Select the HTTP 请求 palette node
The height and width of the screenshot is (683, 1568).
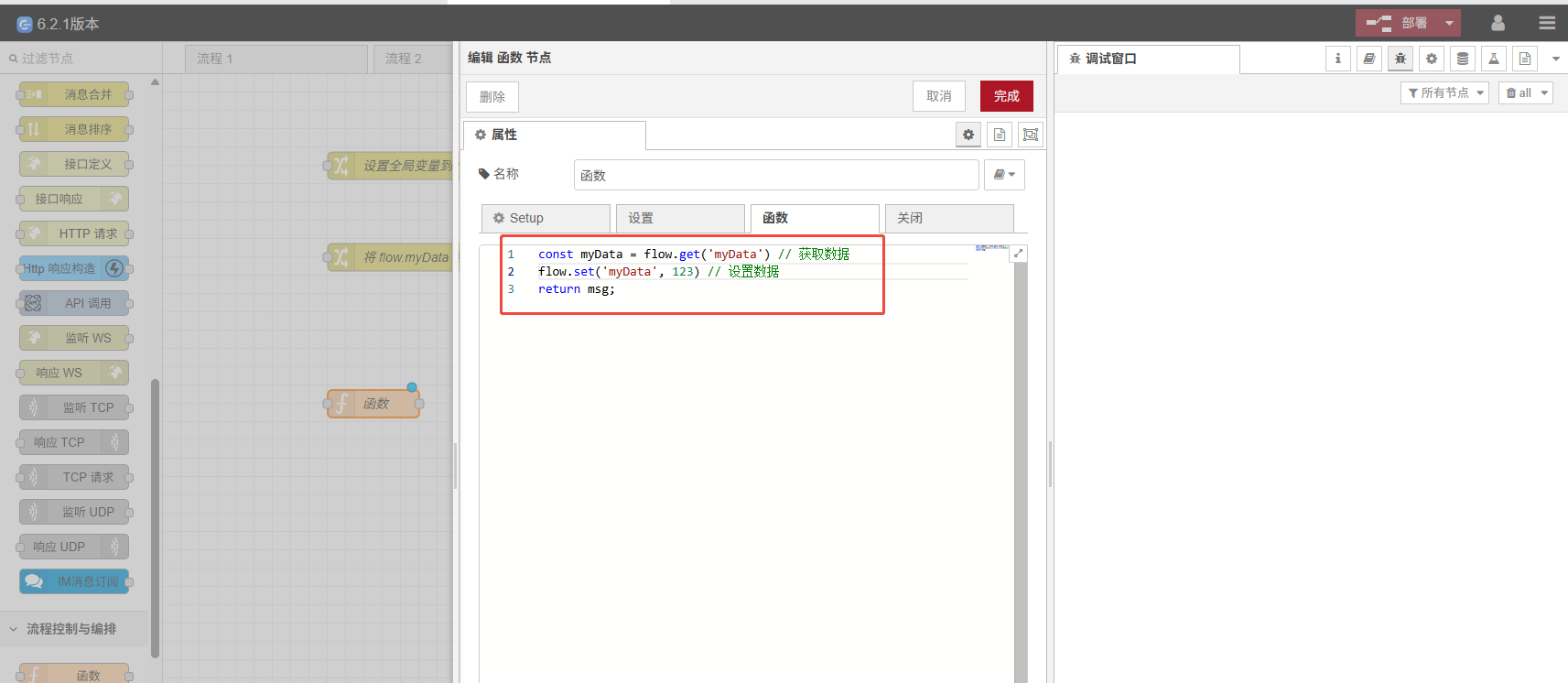pyautogui.click(x=74, y=233)
